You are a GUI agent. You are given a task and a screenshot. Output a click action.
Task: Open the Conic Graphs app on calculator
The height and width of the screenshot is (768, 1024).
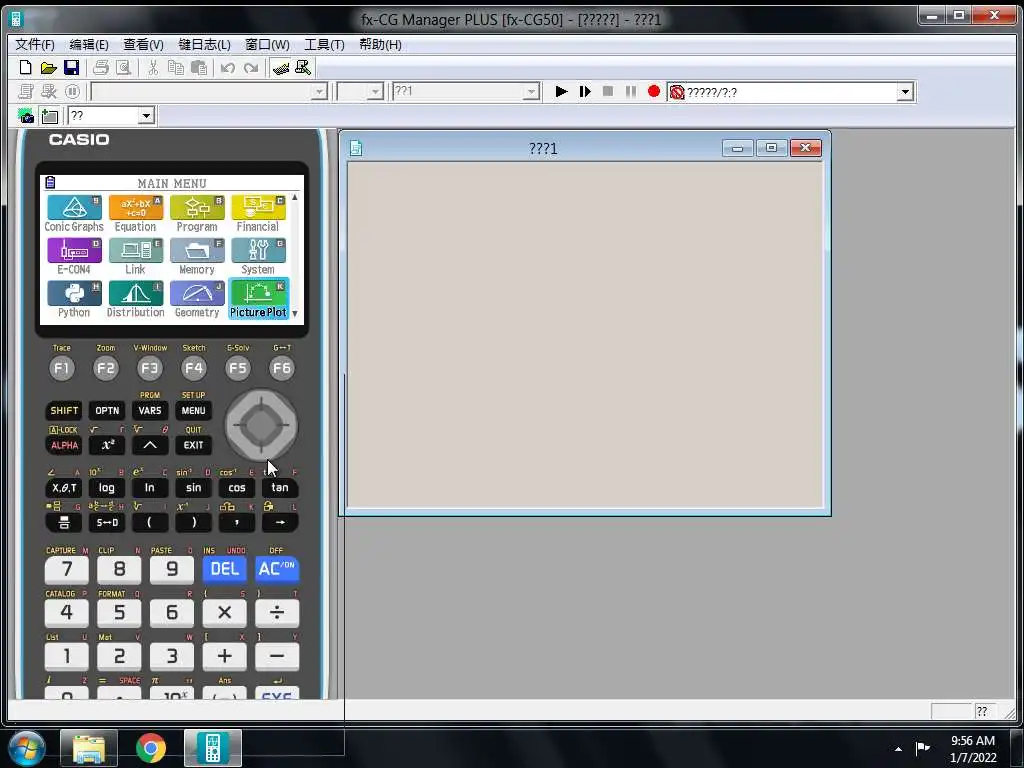click(x=74, y=214)
